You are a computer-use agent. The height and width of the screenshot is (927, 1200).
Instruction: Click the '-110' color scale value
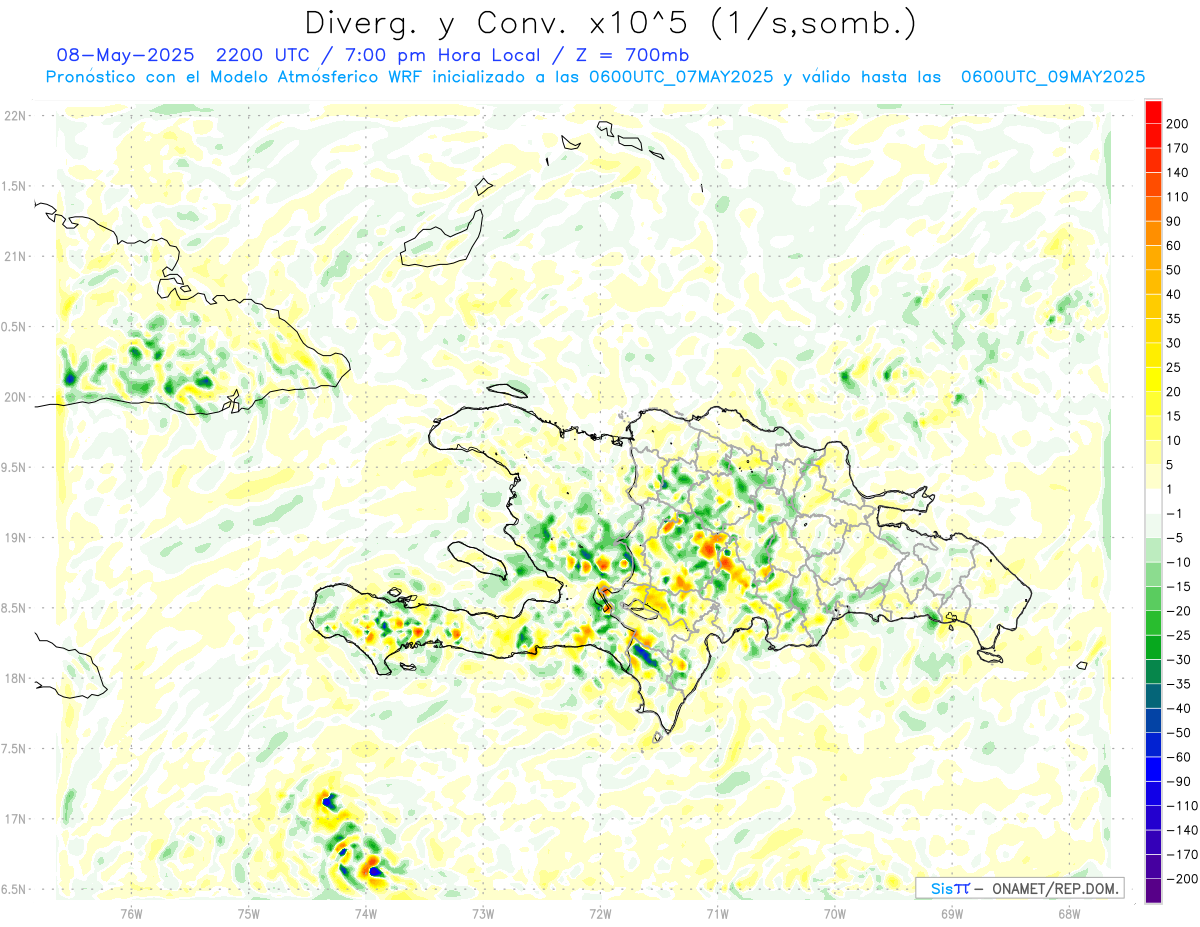tap(1180, 806)
